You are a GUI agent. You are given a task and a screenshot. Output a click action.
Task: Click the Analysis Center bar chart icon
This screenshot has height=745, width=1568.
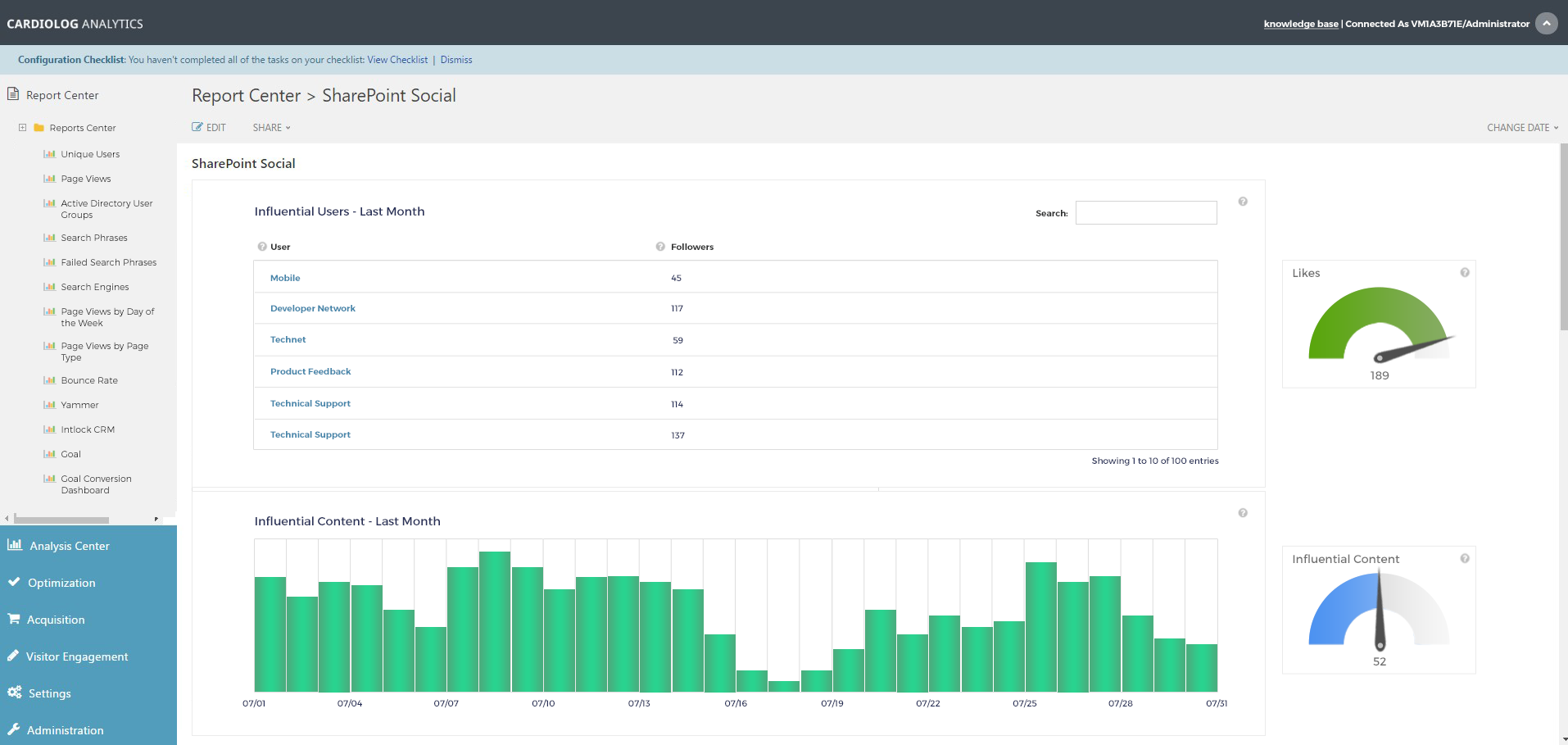tap(15, 545)
